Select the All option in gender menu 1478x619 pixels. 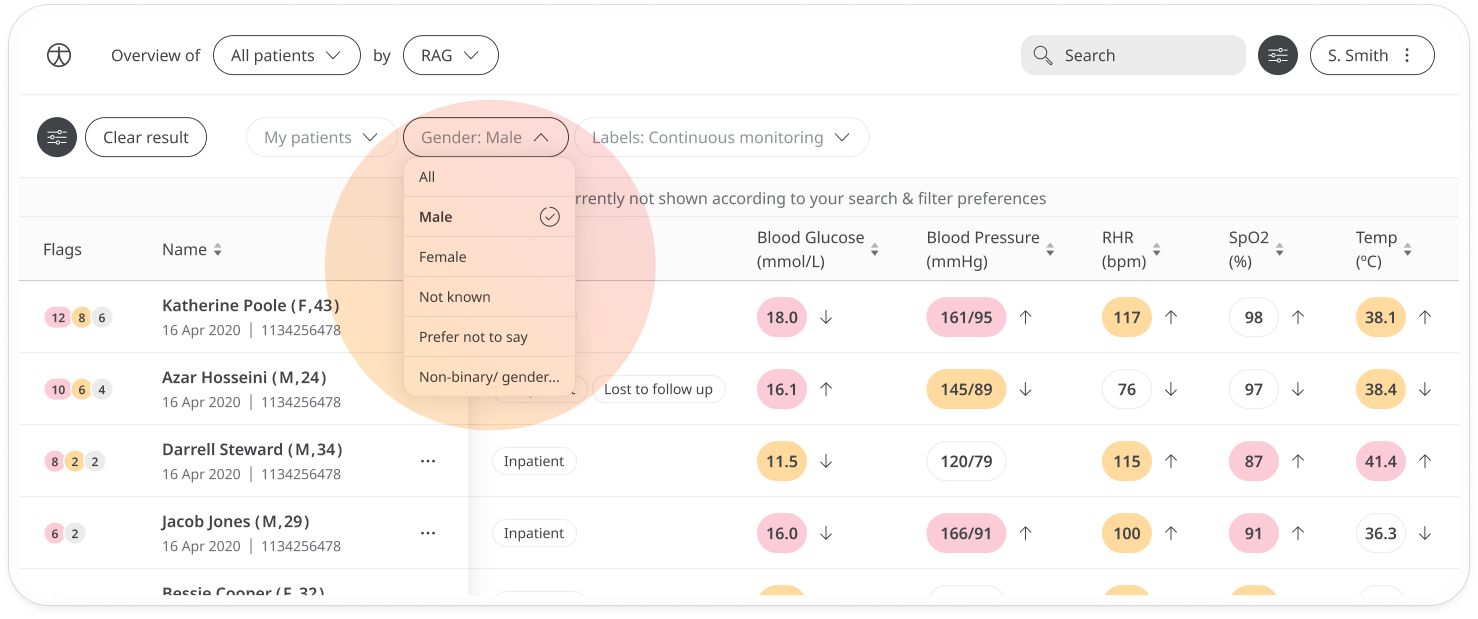click(x=489, y=177)
